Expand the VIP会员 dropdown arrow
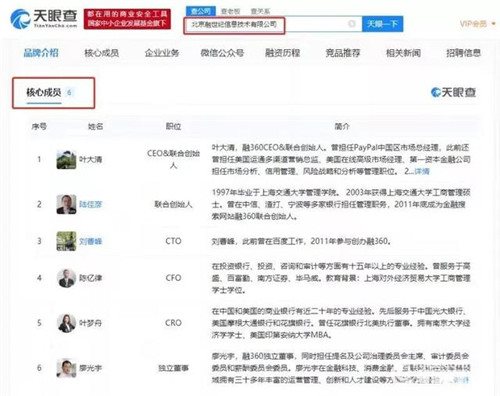 493,24
